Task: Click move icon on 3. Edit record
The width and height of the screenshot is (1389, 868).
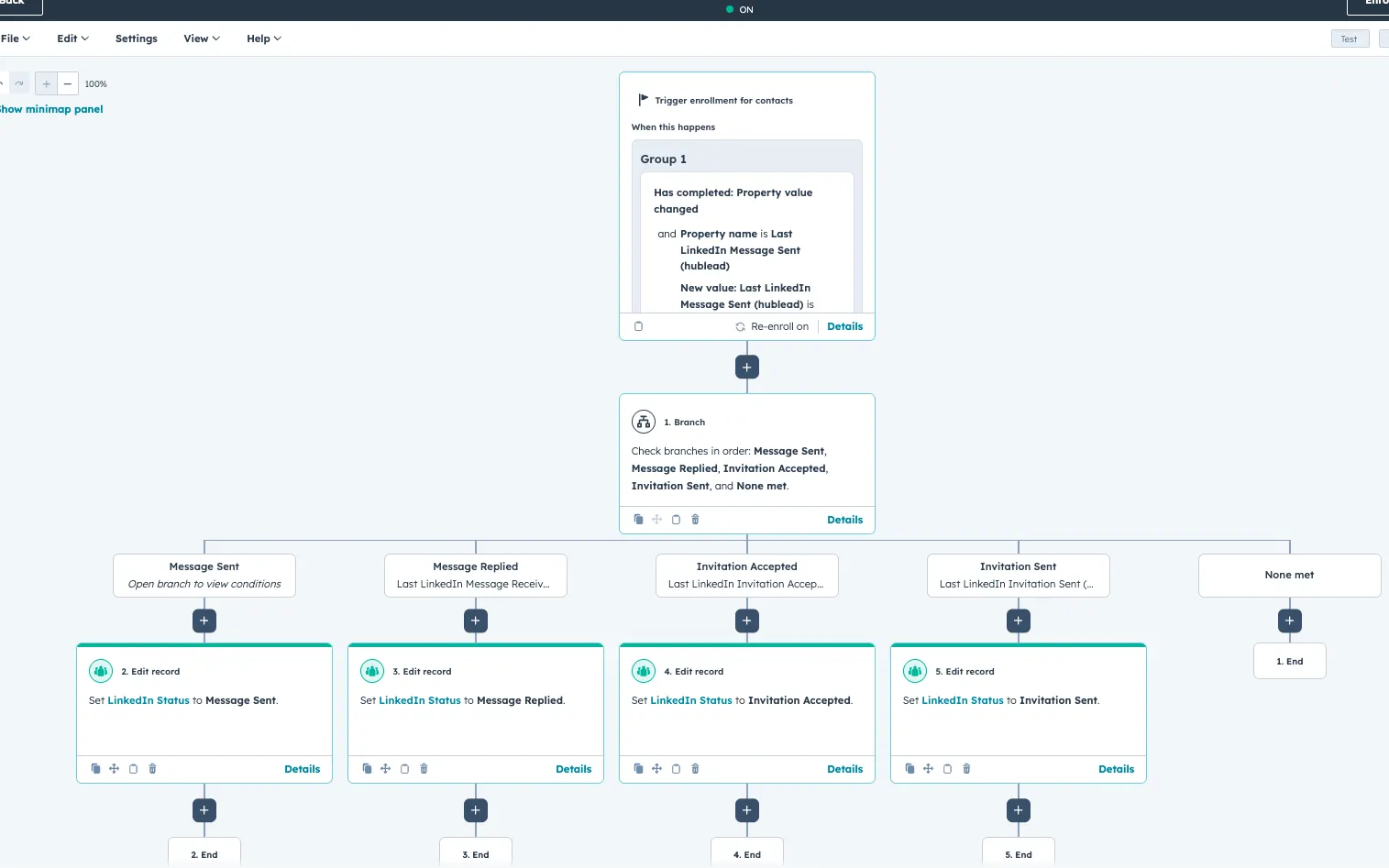Action: click(385, 768)
